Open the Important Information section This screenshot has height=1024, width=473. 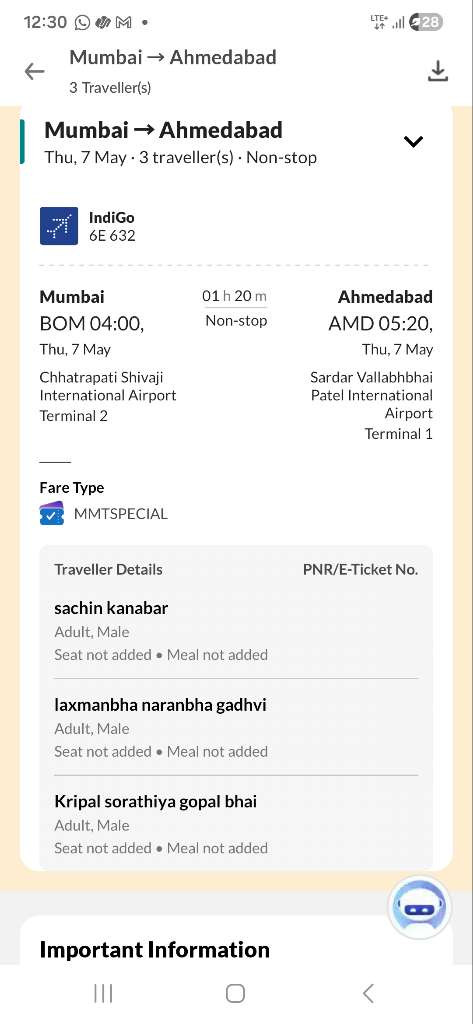[x=154, y=949]
